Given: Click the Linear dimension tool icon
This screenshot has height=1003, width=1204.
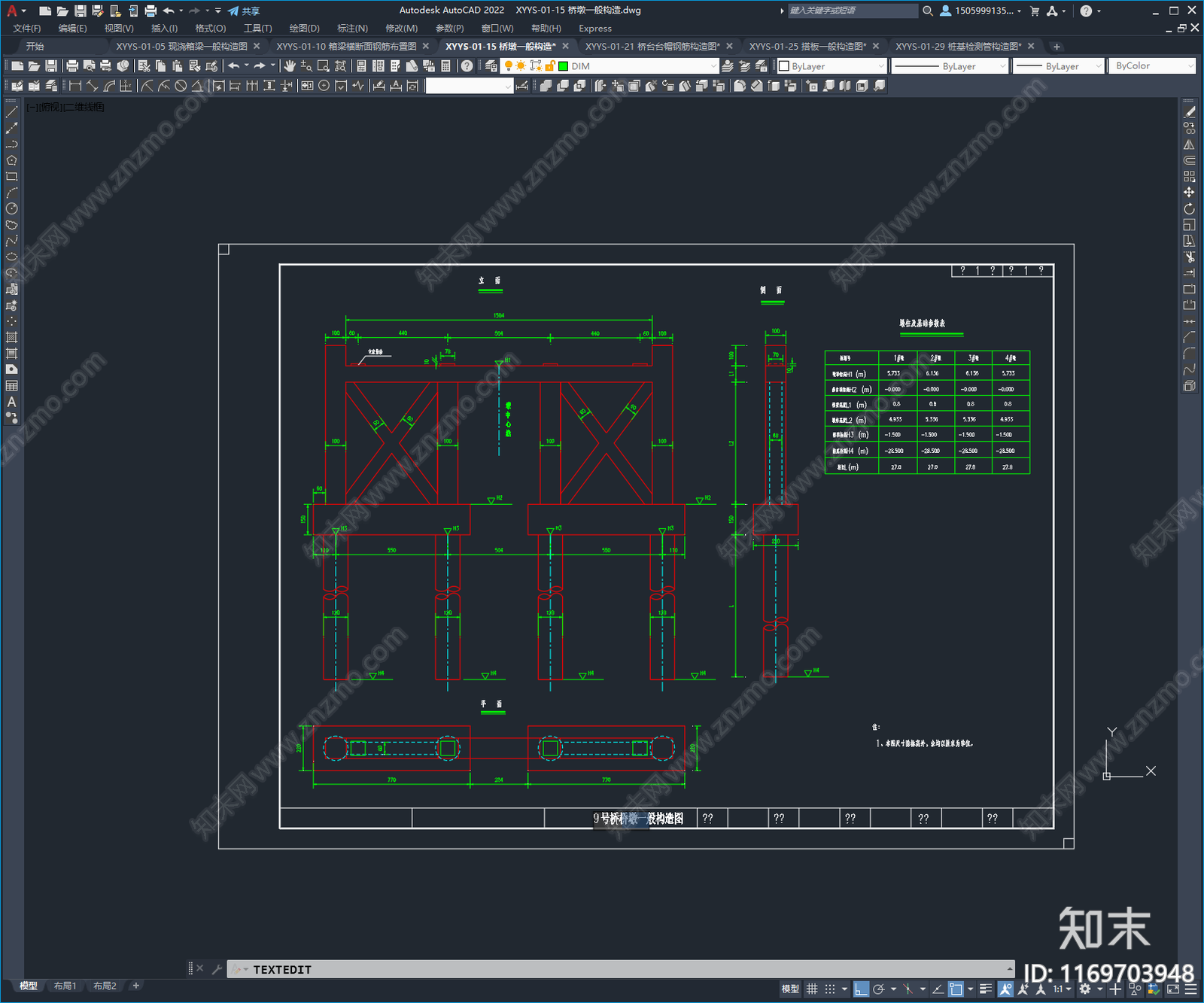Looking at the screenshot, I should click(x=75, y=86).
